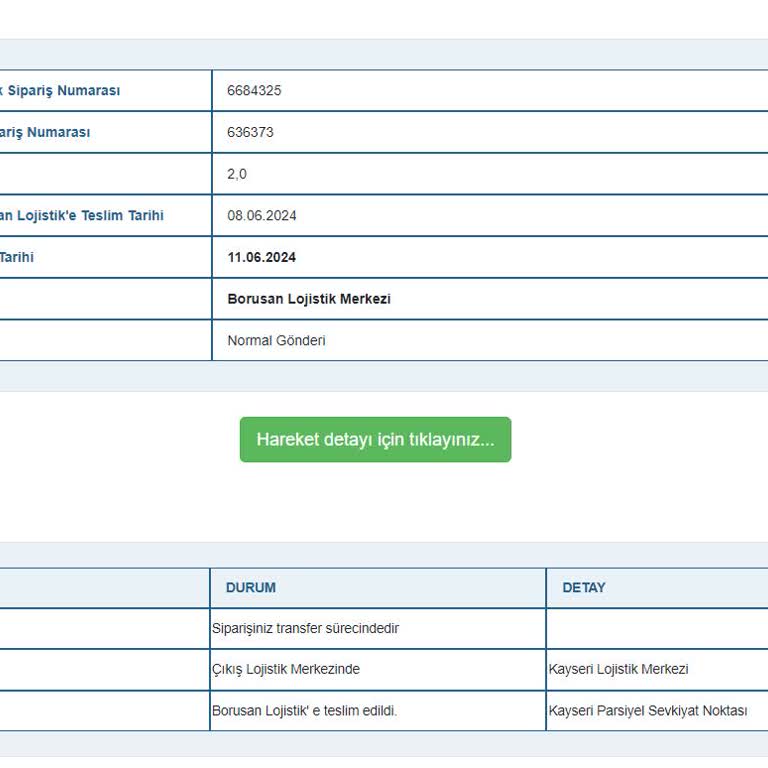
Task: Select Siparişiniz transfer sürecindedir status row
Action: pos(305,628)
